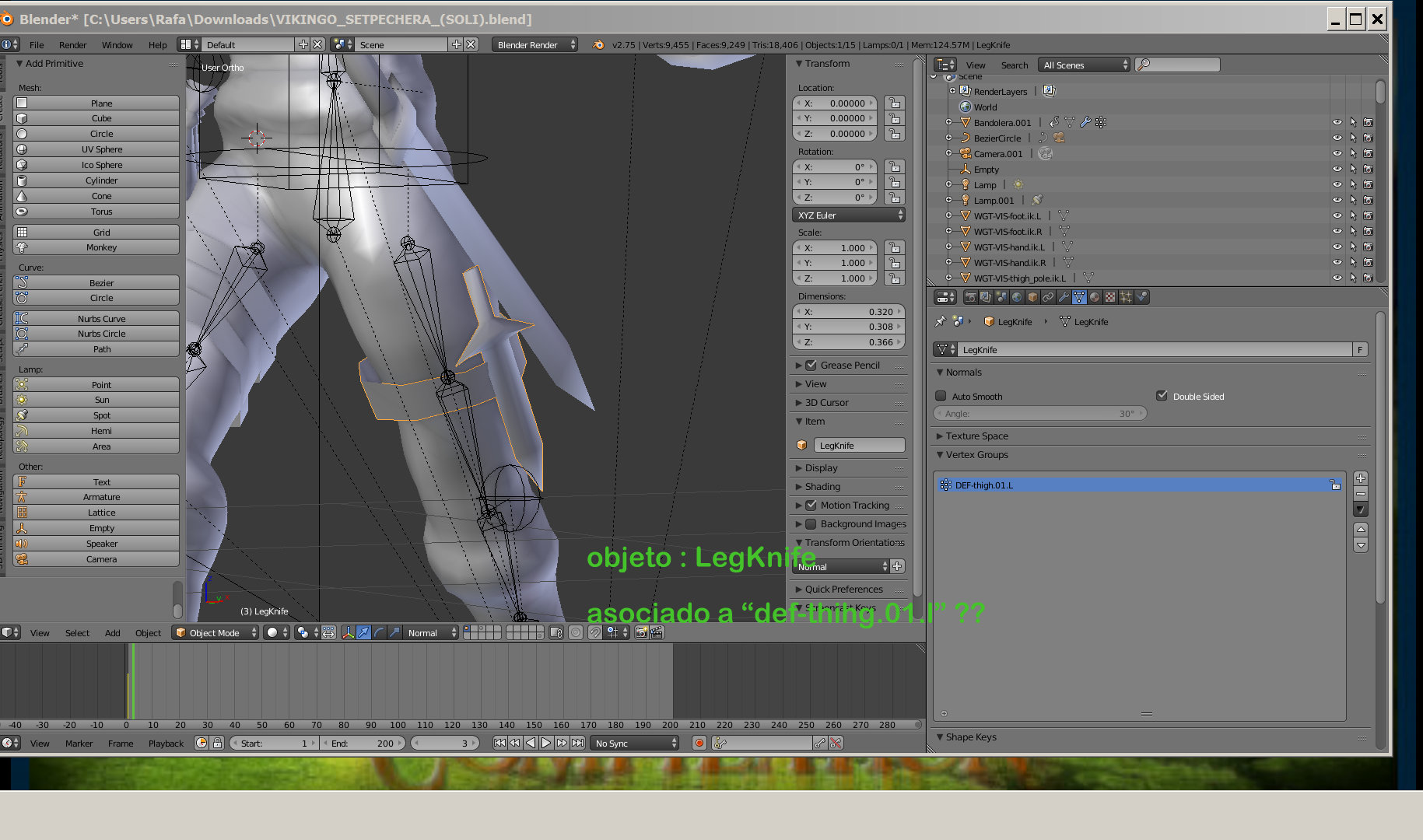Image resolution: width=1423 pixels, height=840 pixels.
Task: Open the Modifiers properties tab (wrench icon)
Action: [x=1064, y=297]
